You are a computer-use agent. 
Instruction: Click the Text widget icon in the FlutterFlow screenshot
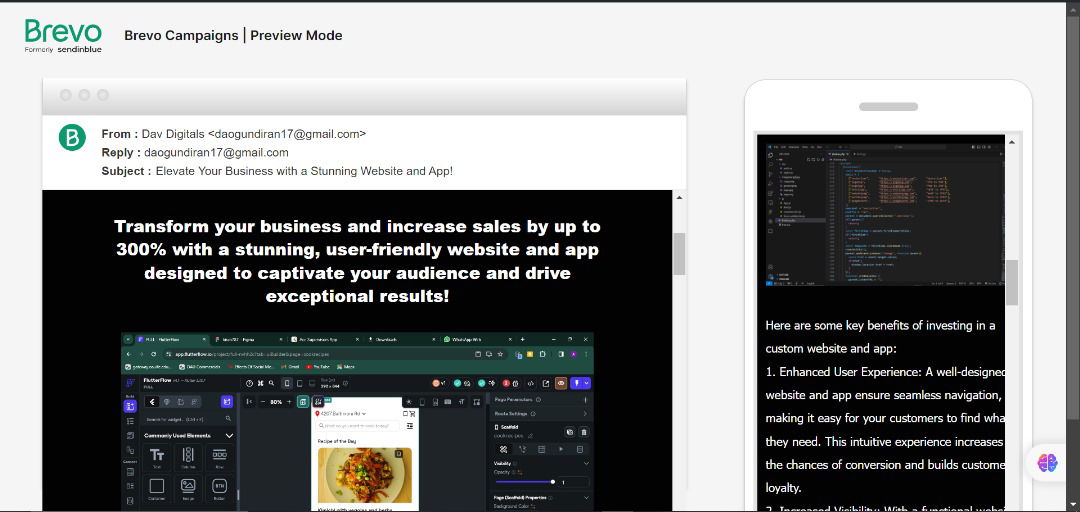(157, 456)
